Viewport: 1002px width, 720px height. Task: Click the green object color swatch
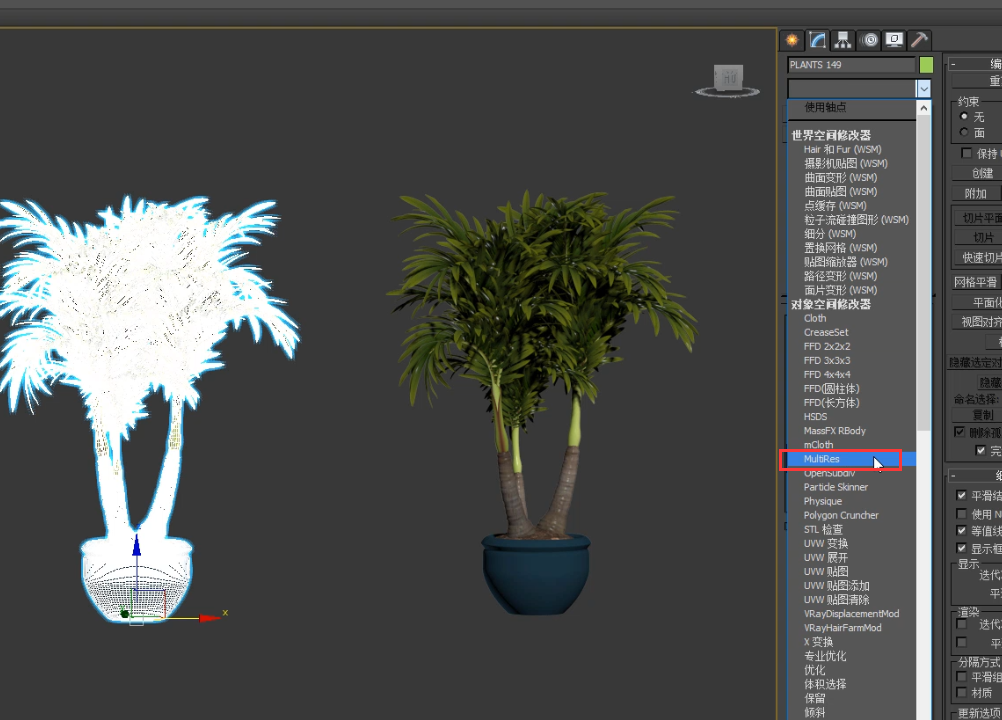(924, 64)
